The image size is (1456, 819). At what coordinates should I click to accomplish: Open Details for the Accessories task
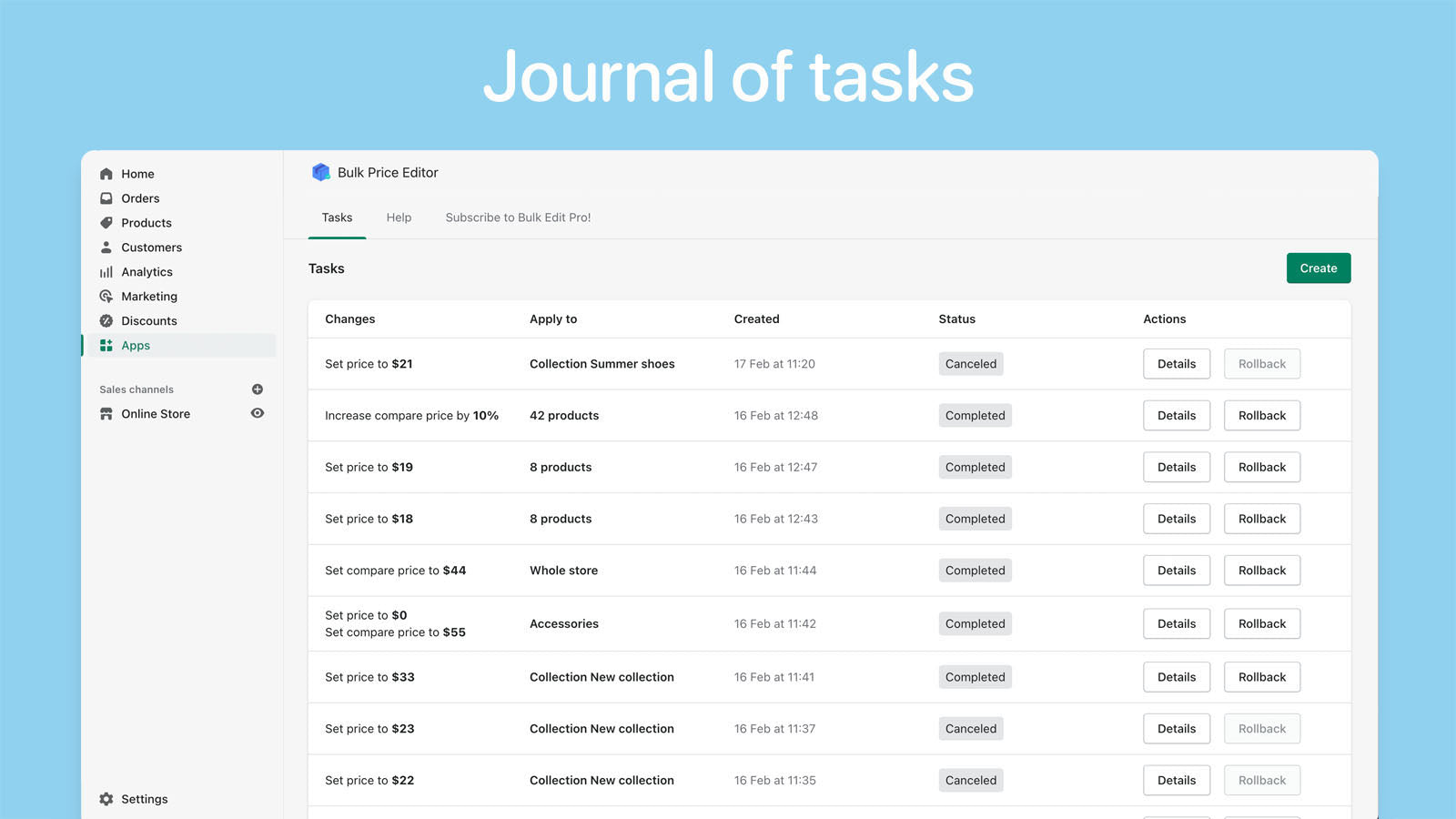[1176, 623]
